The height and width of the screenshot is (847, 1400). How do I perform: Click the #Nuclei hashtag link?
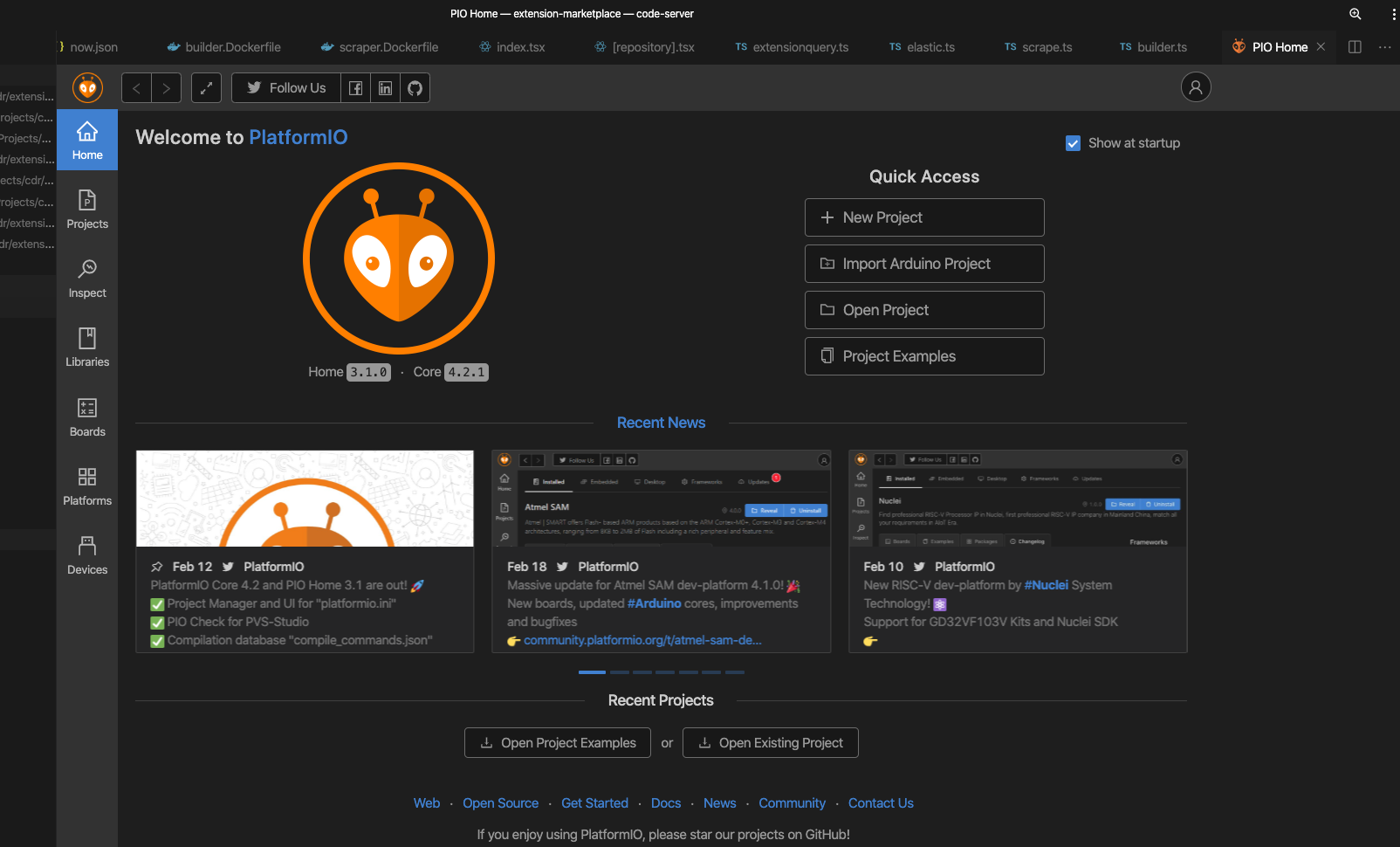[x=1046, y=585]
